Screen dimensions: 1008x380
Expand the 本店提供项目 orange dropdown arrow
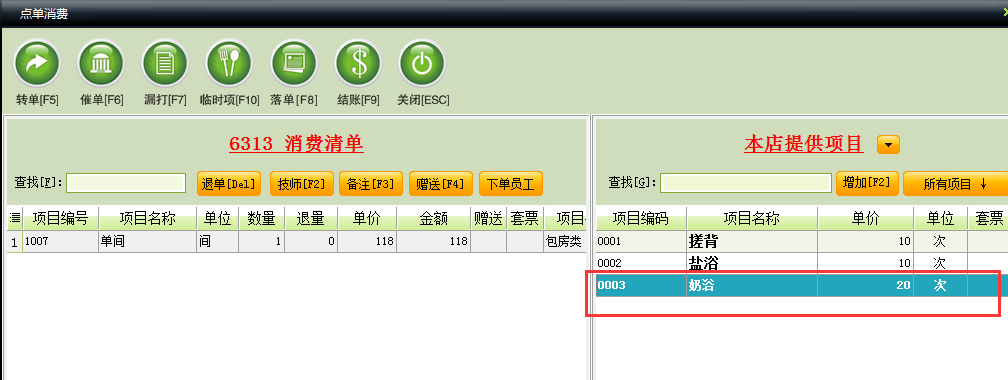pos(888,145)
